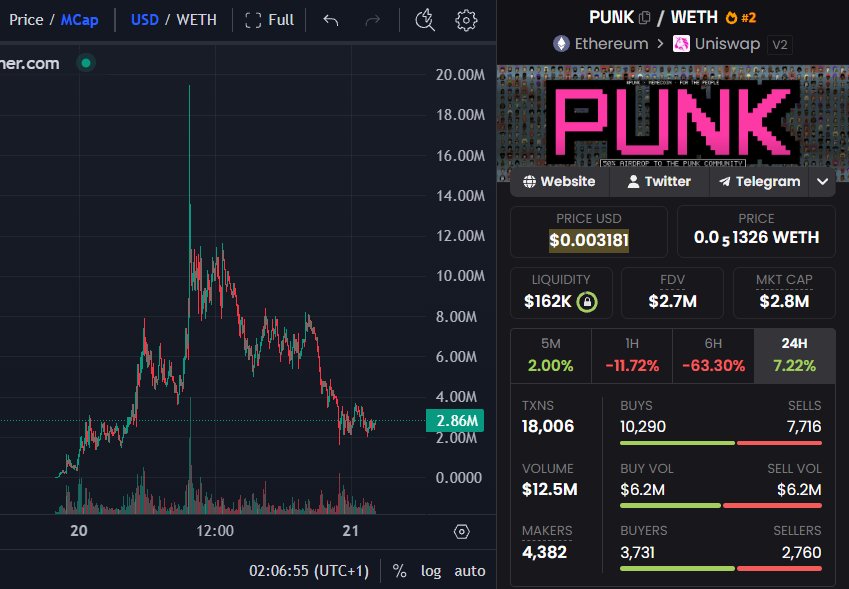Click the 12:00 time axis label
849x589 pixels.
pyautogui.click(x=215, y=531)
